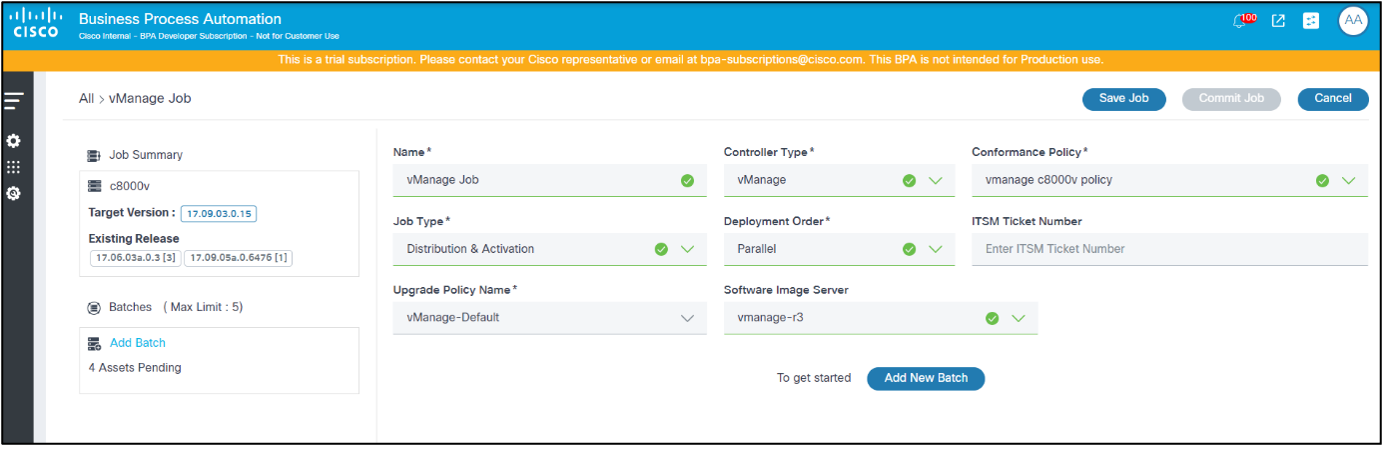Click the Job Summary icon
1387x449 pixels.
[x=94, y=156]
